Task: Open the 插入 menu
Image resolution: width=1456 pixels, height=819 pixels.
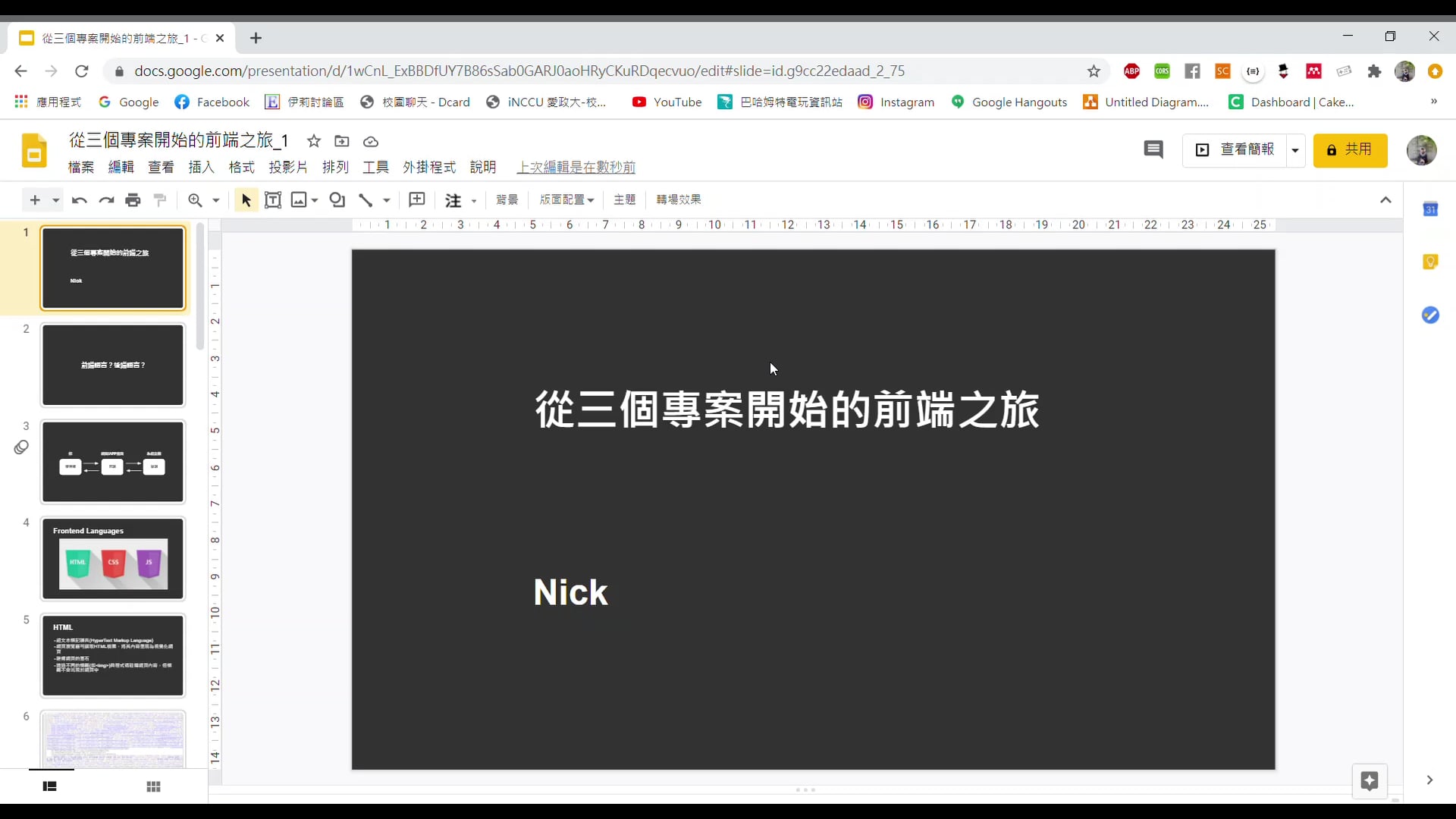Action: point(200,167)
